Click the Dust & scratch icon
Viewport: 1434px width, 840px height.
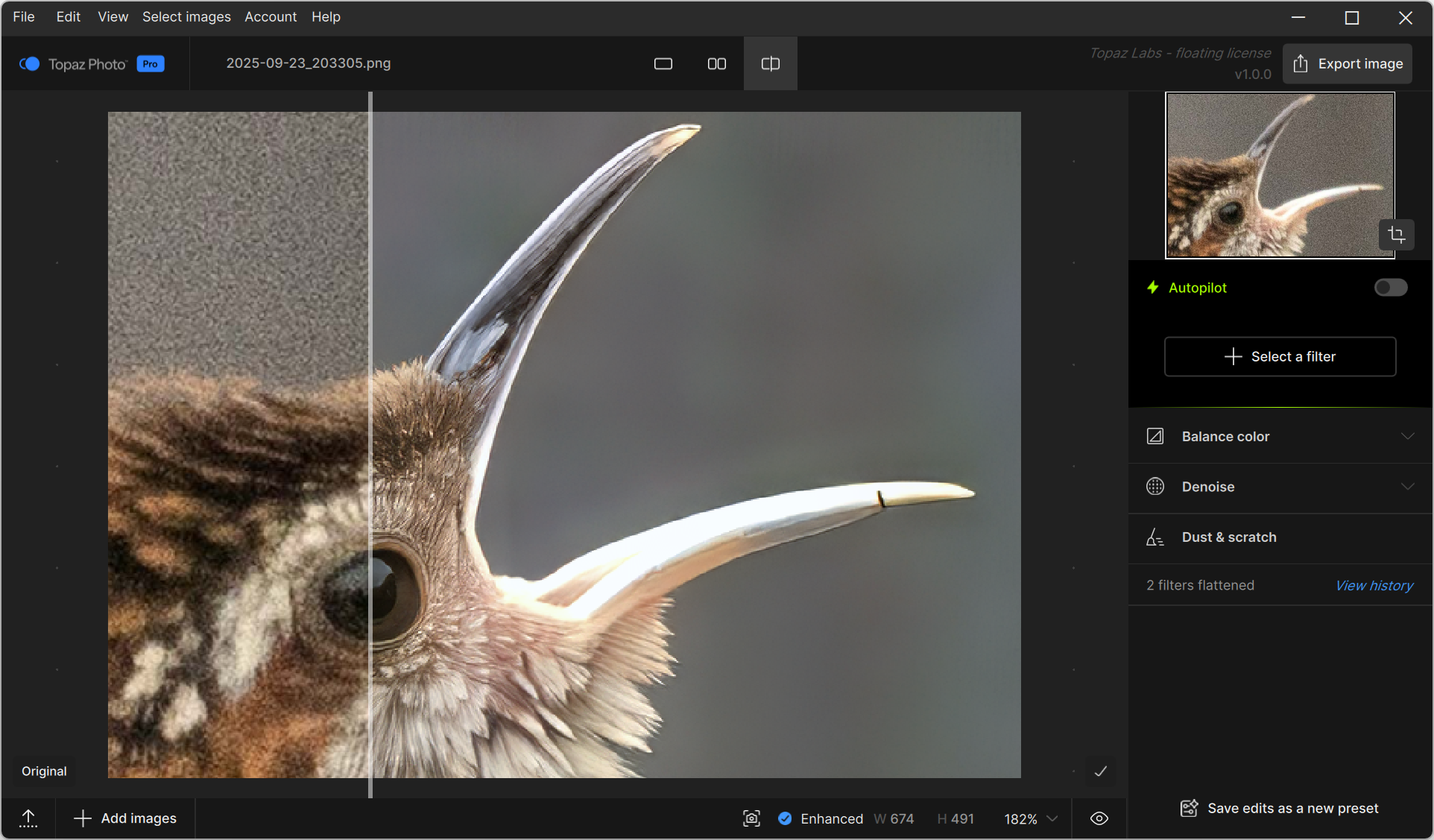tap(1155, 537)
